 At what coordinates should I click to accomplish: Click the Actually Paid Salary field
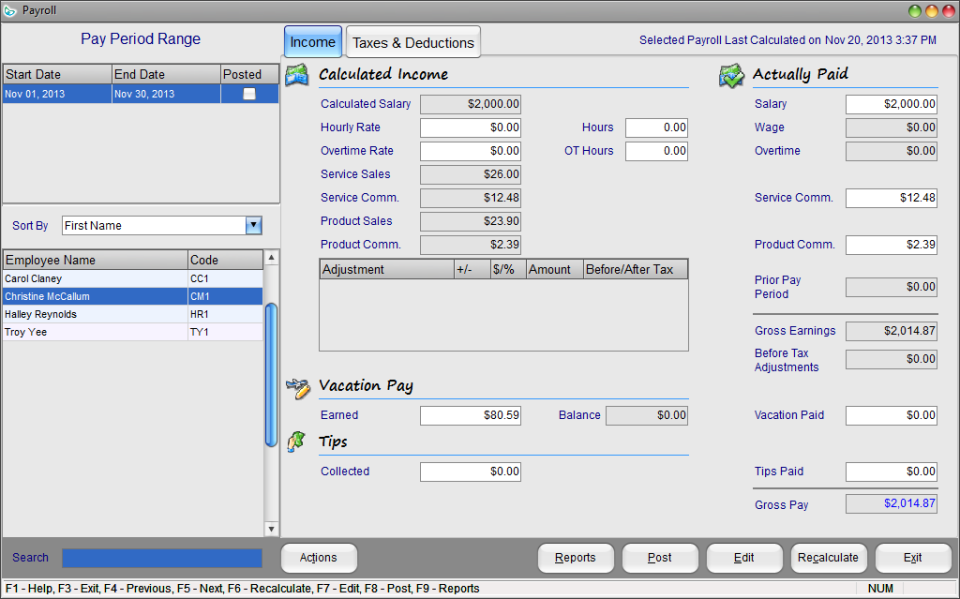(x=891, y=104)
